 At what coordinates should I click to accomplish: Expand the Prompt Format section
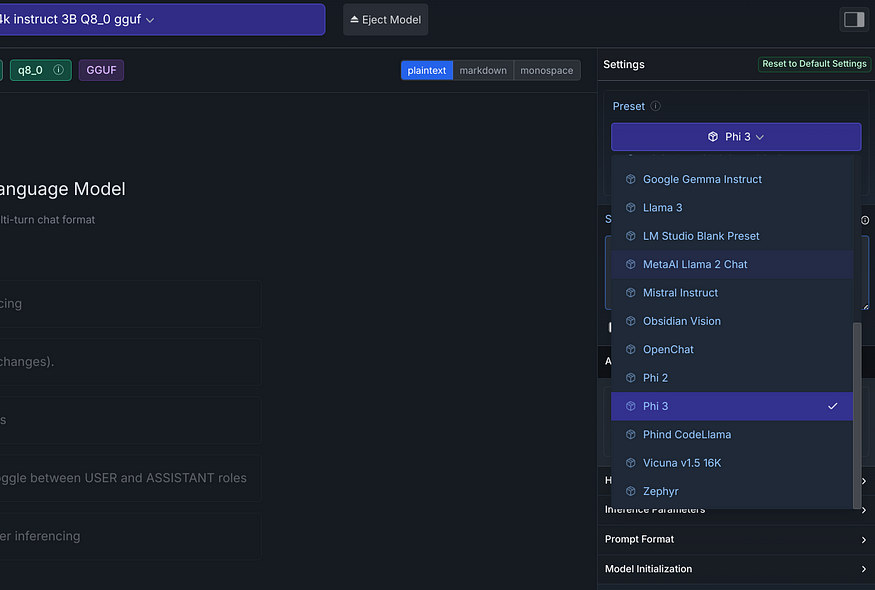(x=736, y=540)
